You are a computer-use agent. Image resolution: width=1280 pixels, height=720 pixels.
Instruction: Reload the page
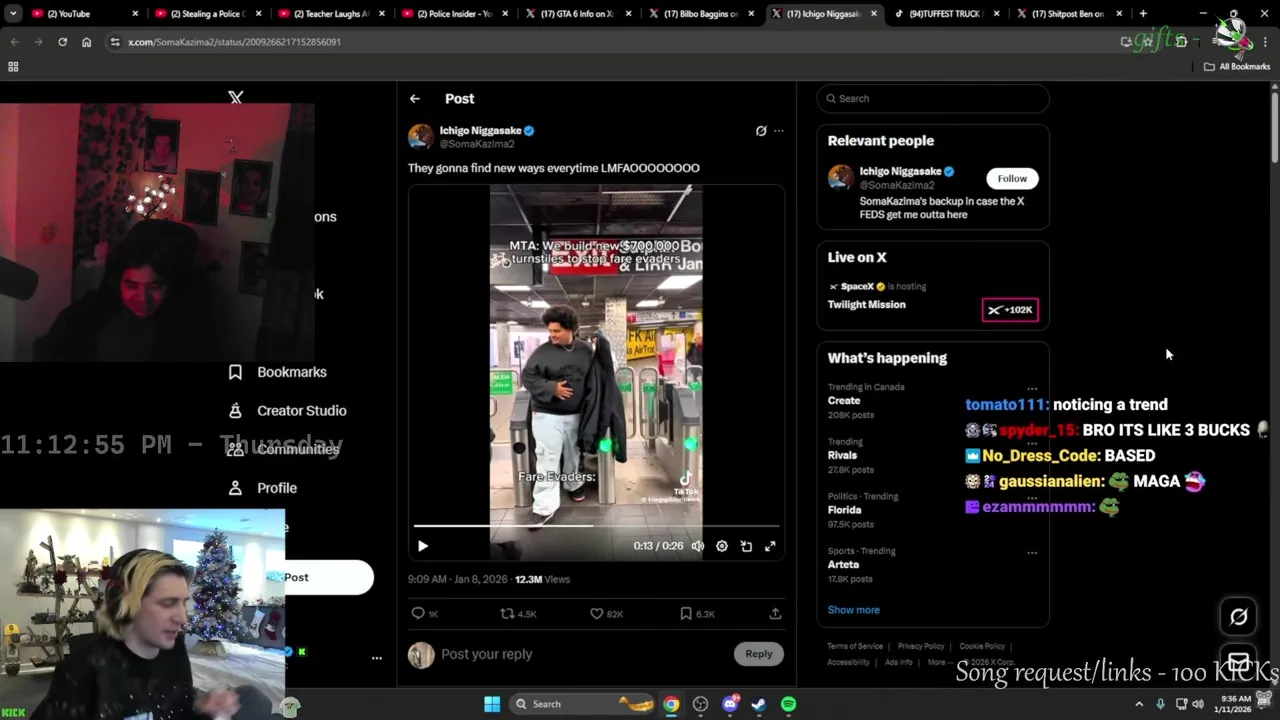point(62,42)
